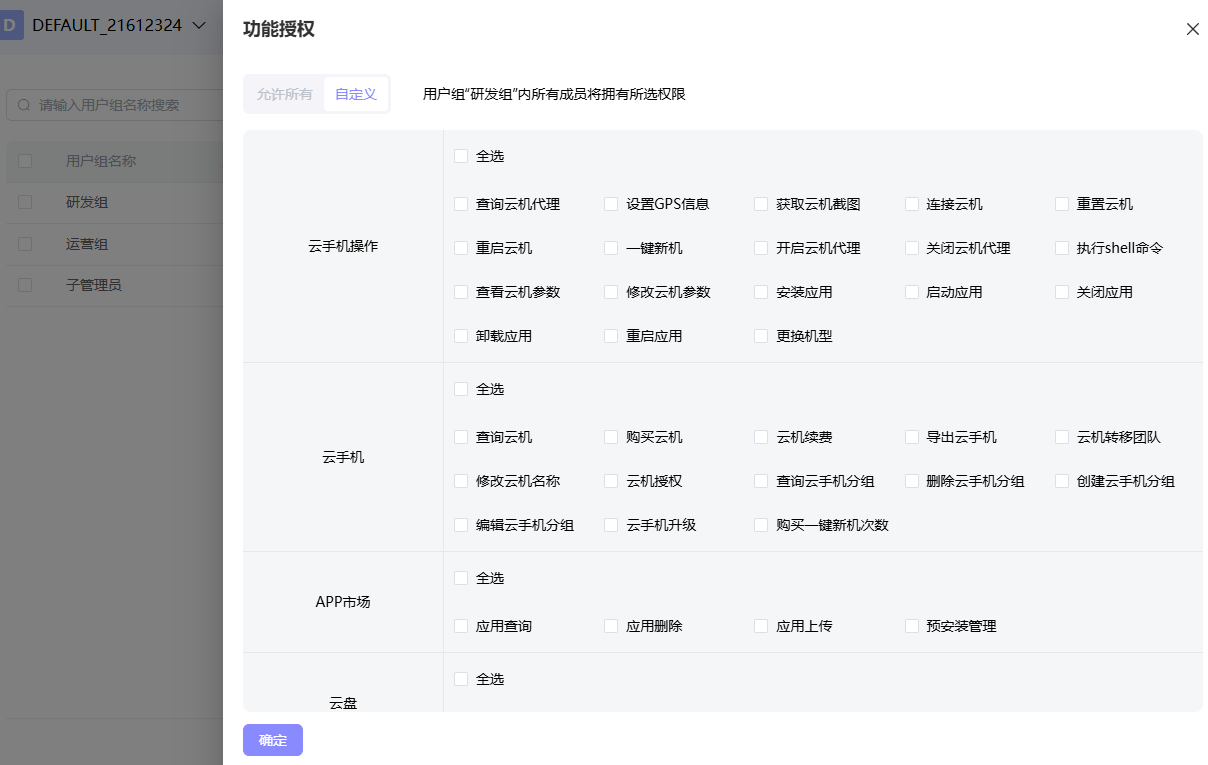This screenshot has height=765, width=1208.
Task: Click the 确定 confirm button
Action: point(272,740)
